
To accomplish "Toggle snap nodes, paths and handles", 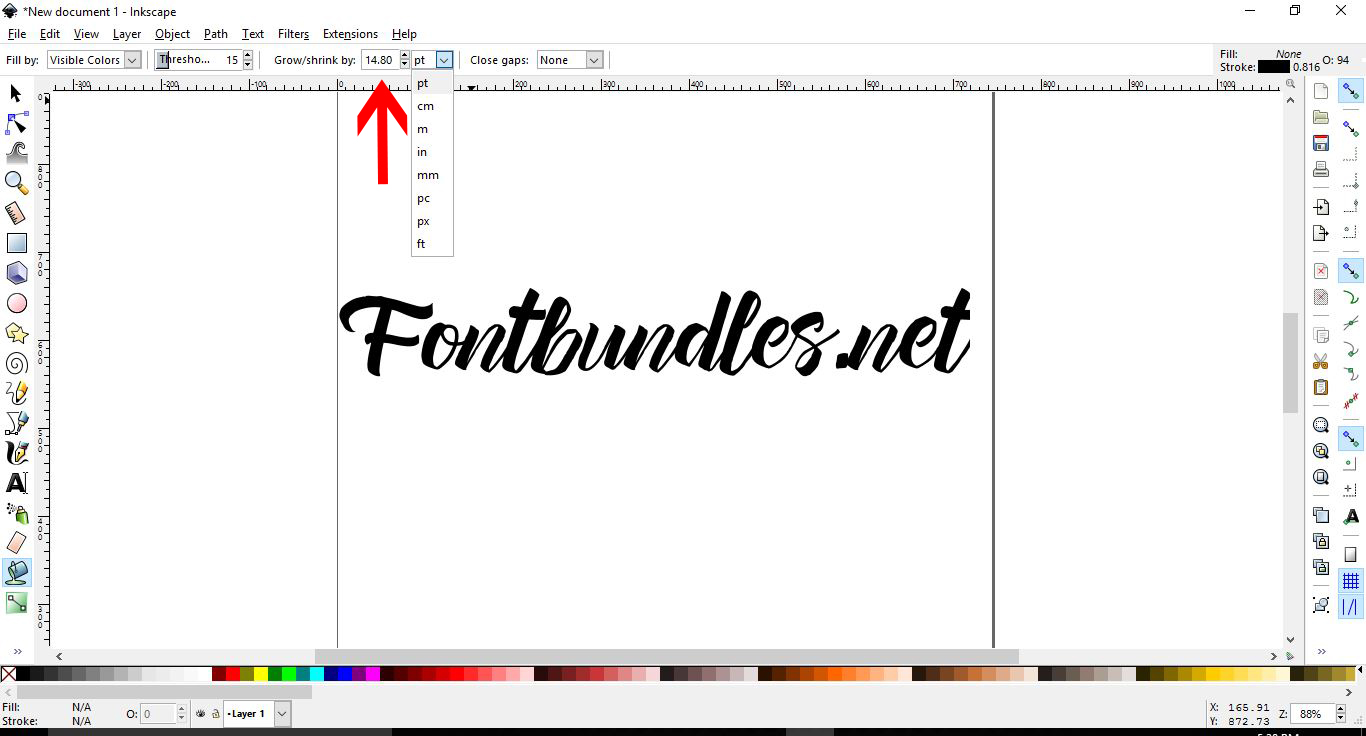I will point(1351,271).
